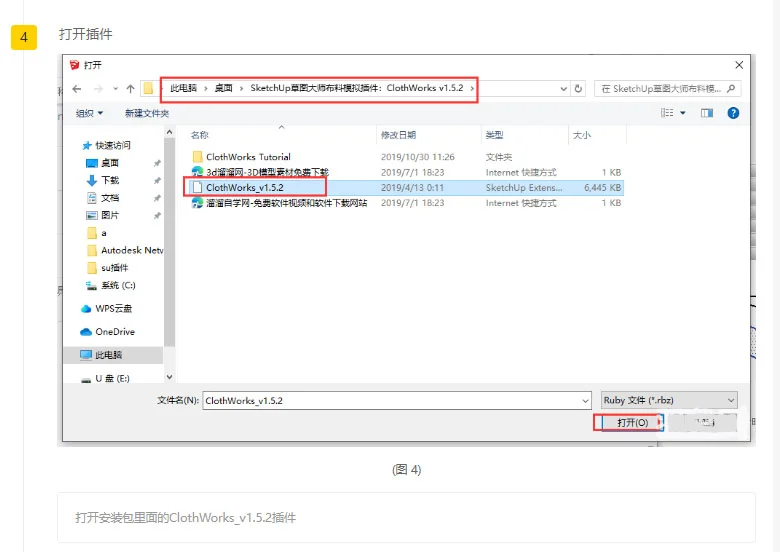Expand the address bar history dropdown
Image resolution: width=780 pixels, height=552 pixels.
(x=564, y=89)
